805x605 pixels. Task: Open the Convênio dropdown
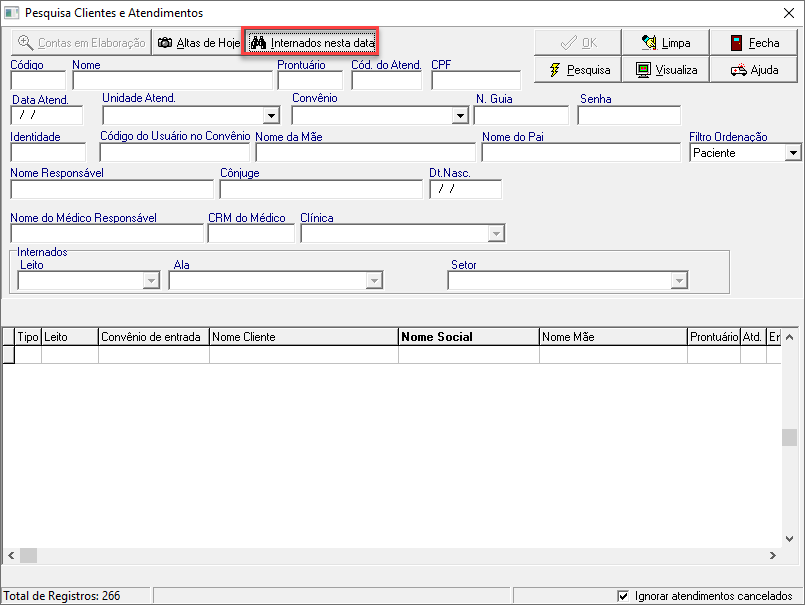[460, 116]
